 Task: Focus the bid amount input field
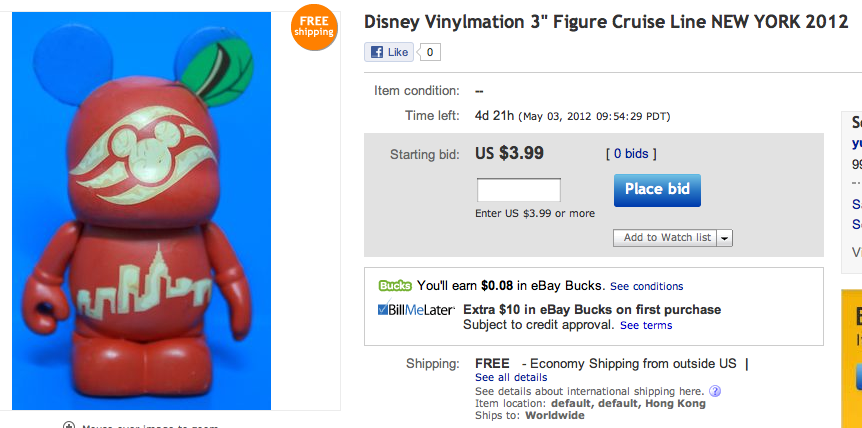(518, 190)
